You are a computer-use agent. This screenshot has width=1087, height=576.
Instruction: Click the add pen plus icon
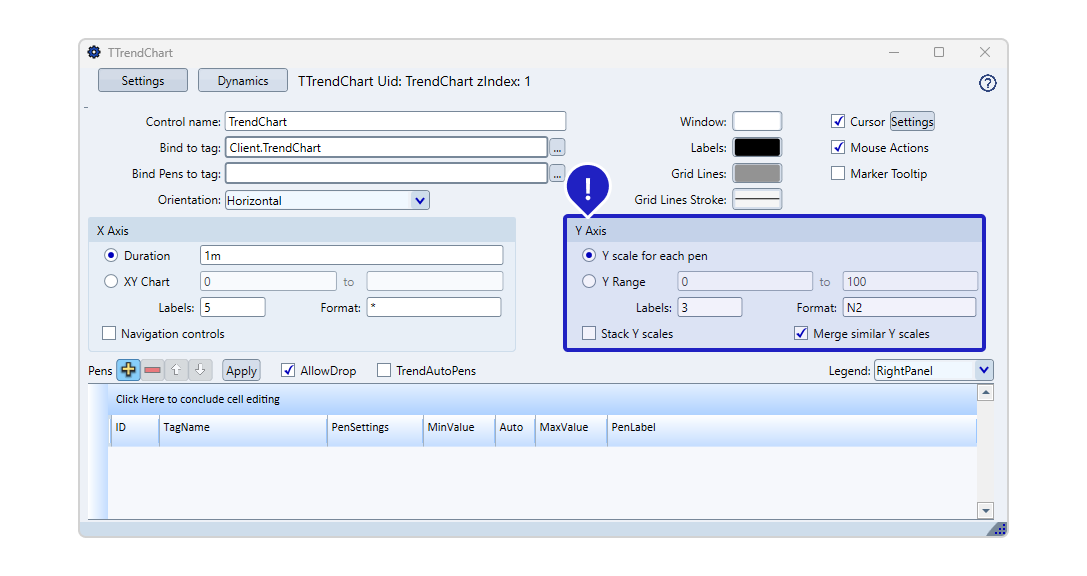[128, 370]
